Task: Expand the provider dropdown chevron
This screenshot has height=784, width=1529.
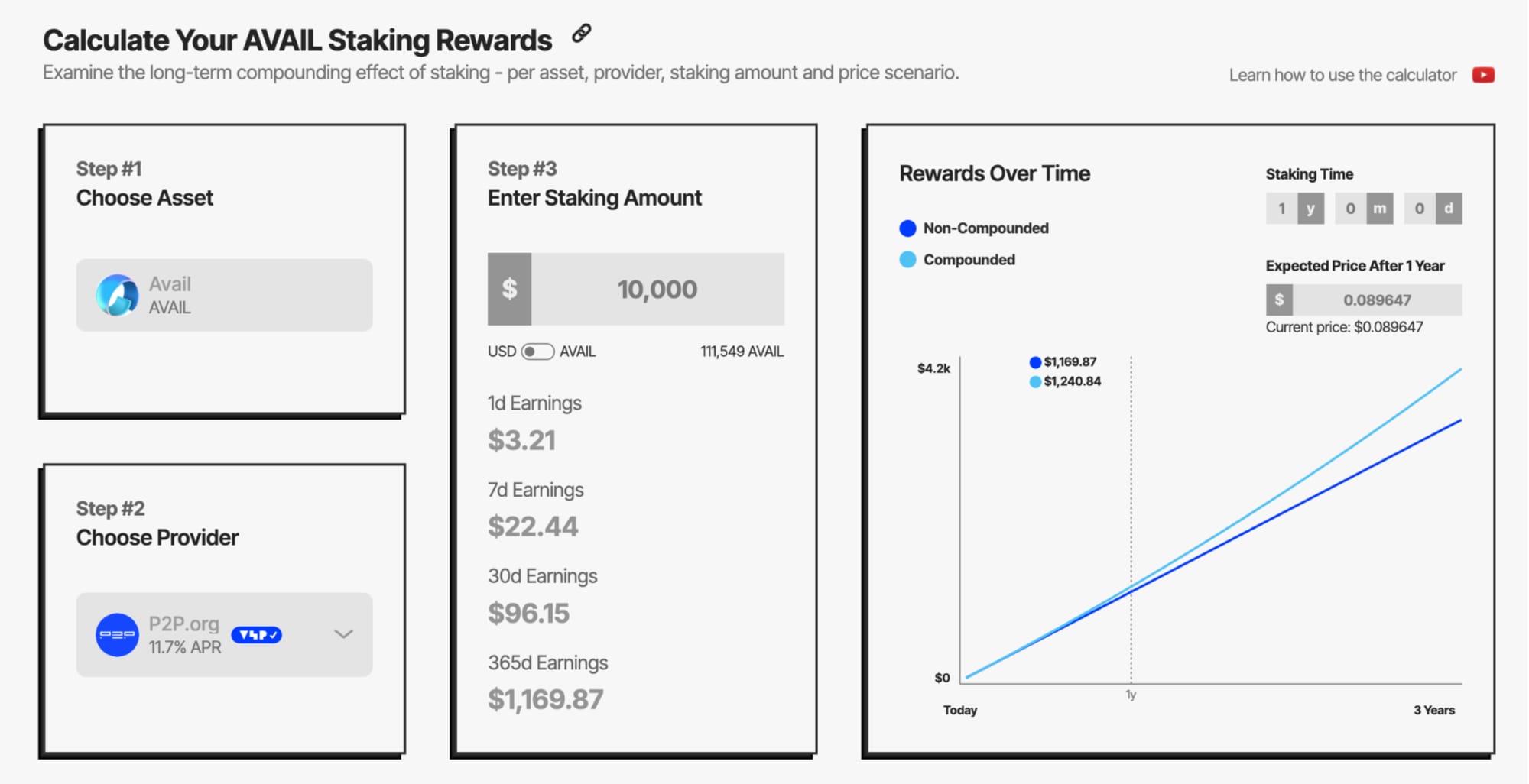Action: pyautogui.click(x=343, y=634)
